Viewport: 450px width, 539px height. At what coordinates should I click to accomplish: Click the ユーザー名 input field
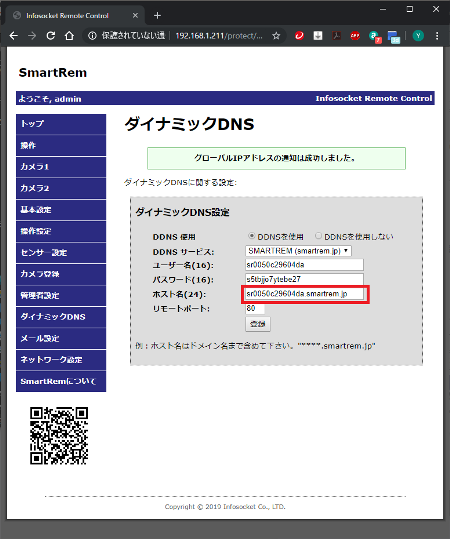[x=304, y=265]
